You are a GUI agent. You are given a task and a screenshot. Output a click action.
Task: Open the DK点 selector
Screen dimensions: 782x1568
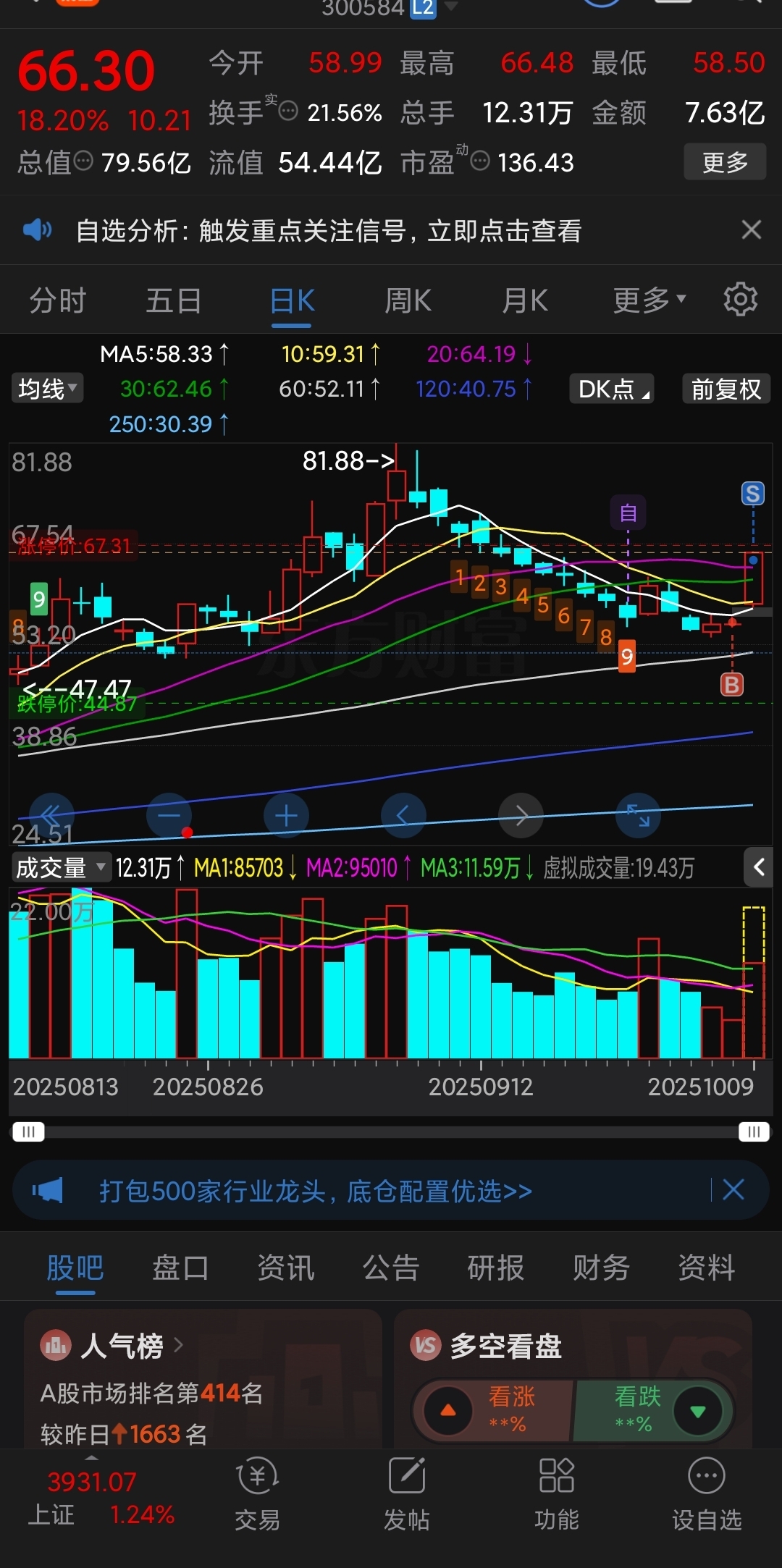tap(613, 389)
